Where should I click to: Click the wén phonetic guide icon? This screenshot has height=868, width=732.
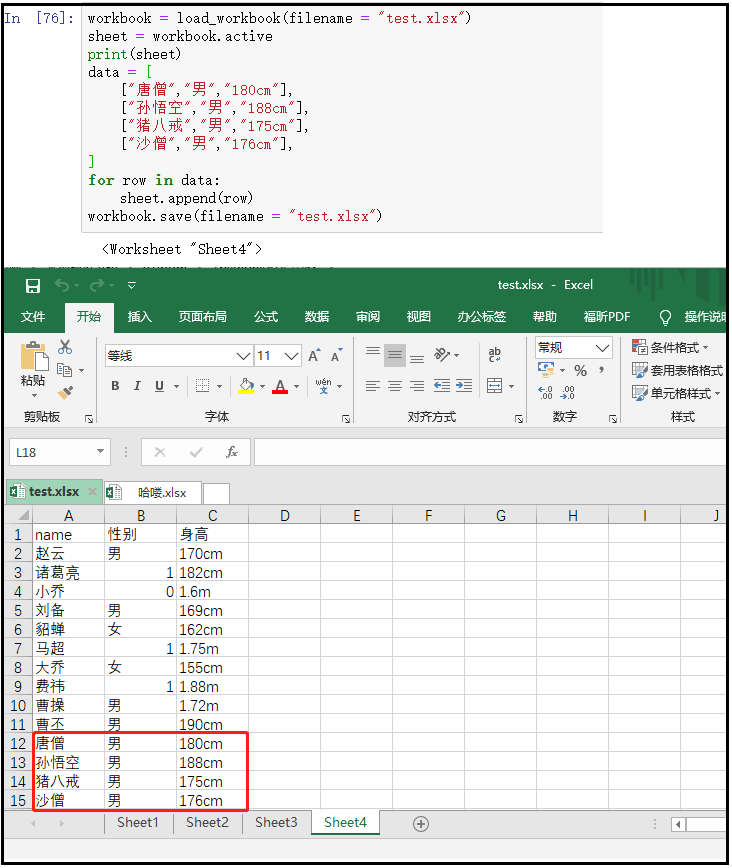pyautogui.click(x=323, y=386)
